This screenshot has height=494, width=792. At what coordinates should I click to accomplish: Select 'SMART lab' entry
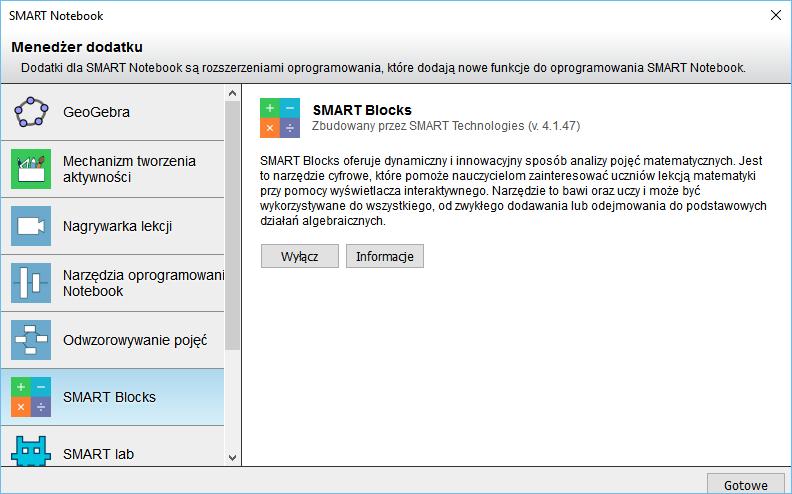pyautogui.click(x=98, y=454)
